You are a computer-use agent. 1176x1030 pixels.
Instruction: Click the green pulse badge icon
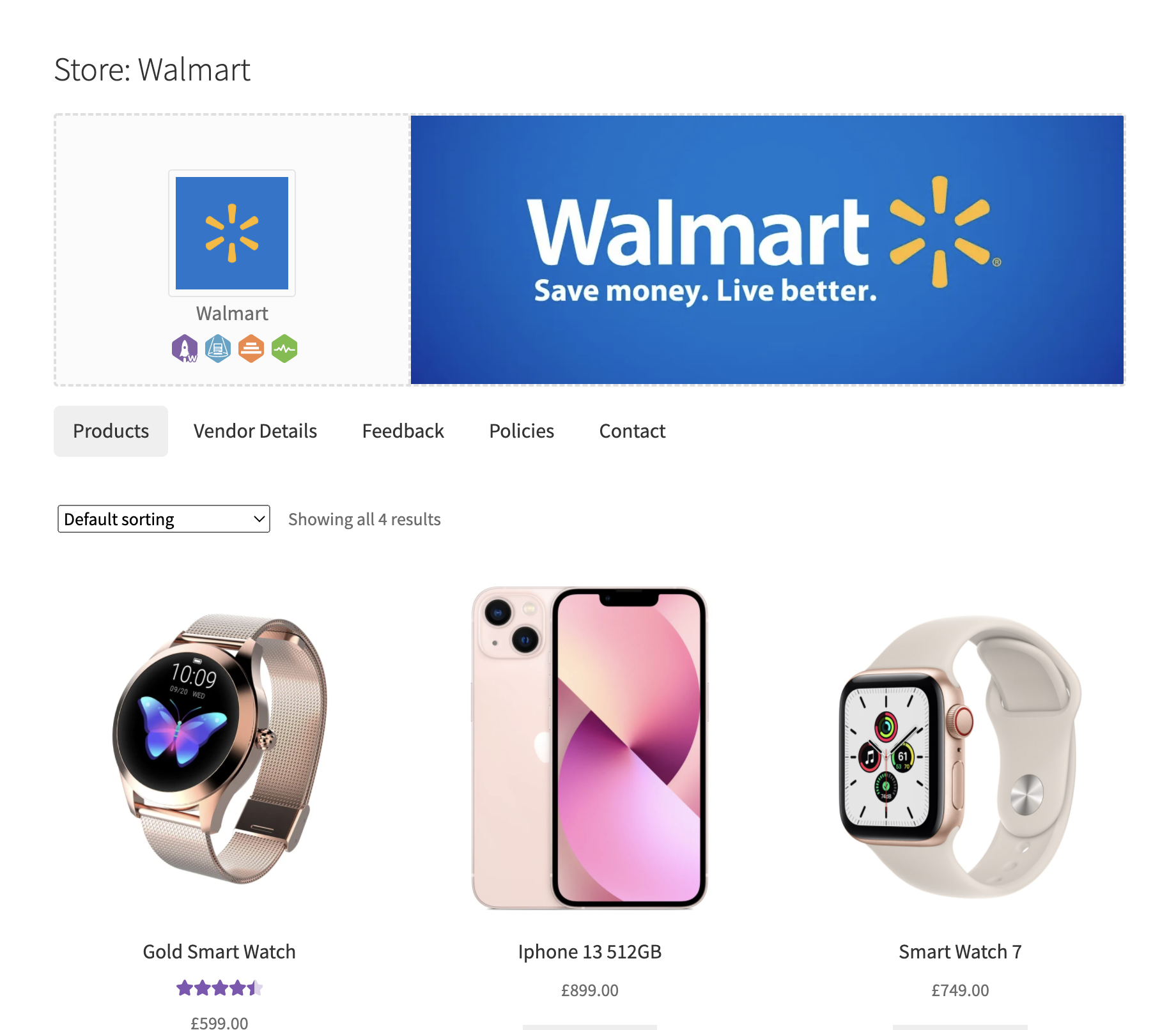pyautogui.click(x=284, y=349)
